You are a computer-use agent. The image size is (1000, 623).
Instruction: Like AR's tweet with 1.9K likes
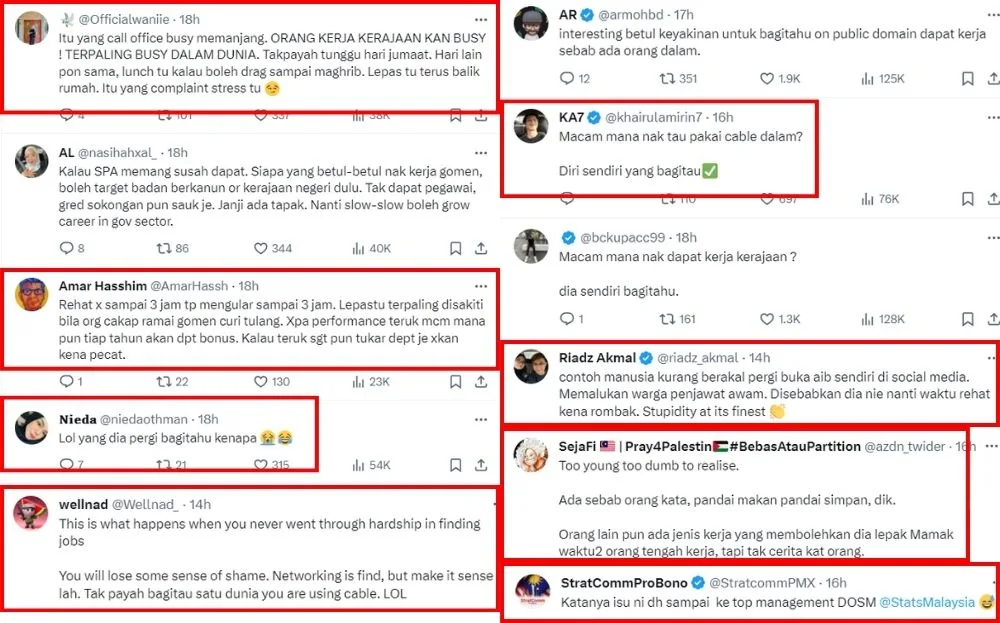click(x=768, y=78)
